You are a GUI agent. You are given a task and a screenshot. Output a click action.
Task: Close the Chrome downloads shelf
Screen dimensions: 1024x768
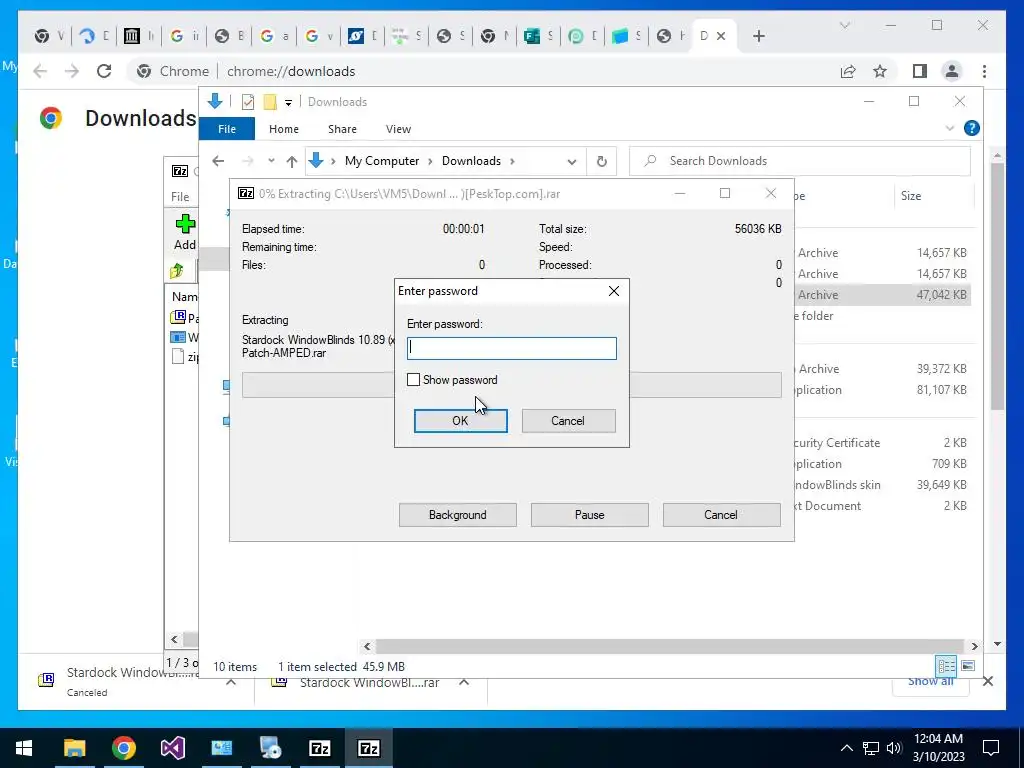(x=987, y=681)
